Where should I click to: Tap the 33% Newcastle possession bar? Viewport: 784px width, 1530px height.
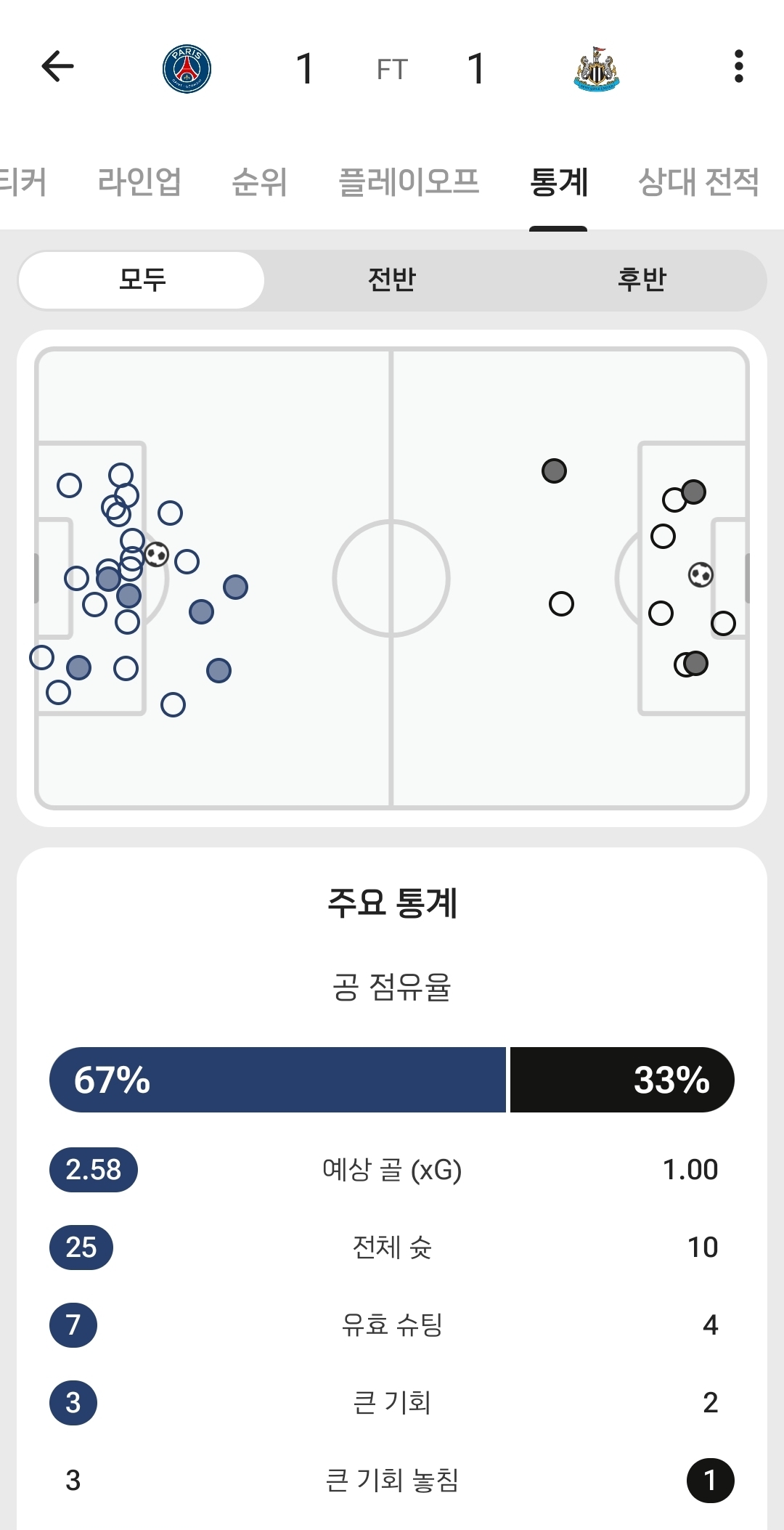[x=622, y=1080]
